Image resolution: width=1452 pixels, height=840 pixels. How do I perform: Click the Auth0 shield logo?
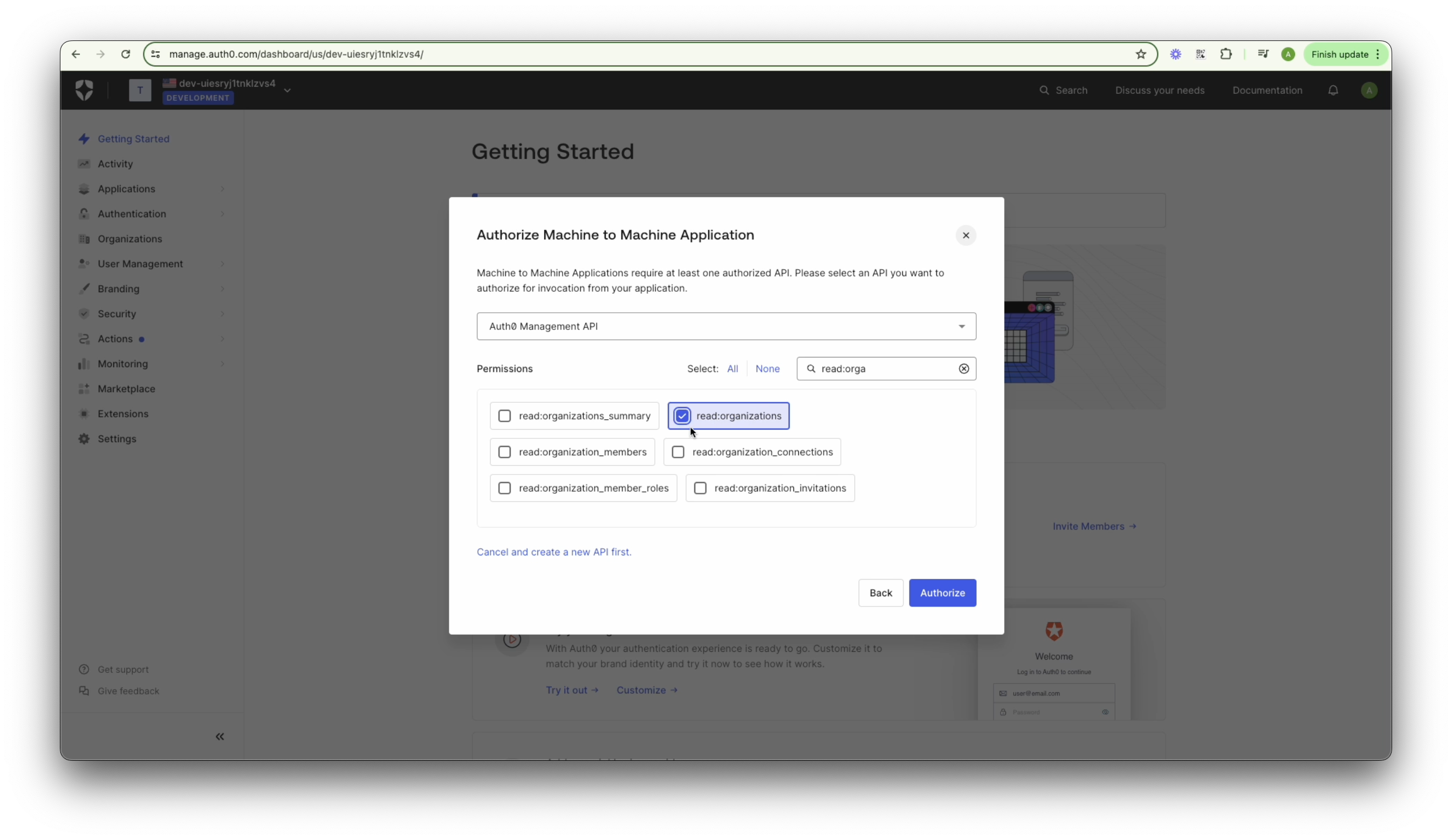coord(84,90)
